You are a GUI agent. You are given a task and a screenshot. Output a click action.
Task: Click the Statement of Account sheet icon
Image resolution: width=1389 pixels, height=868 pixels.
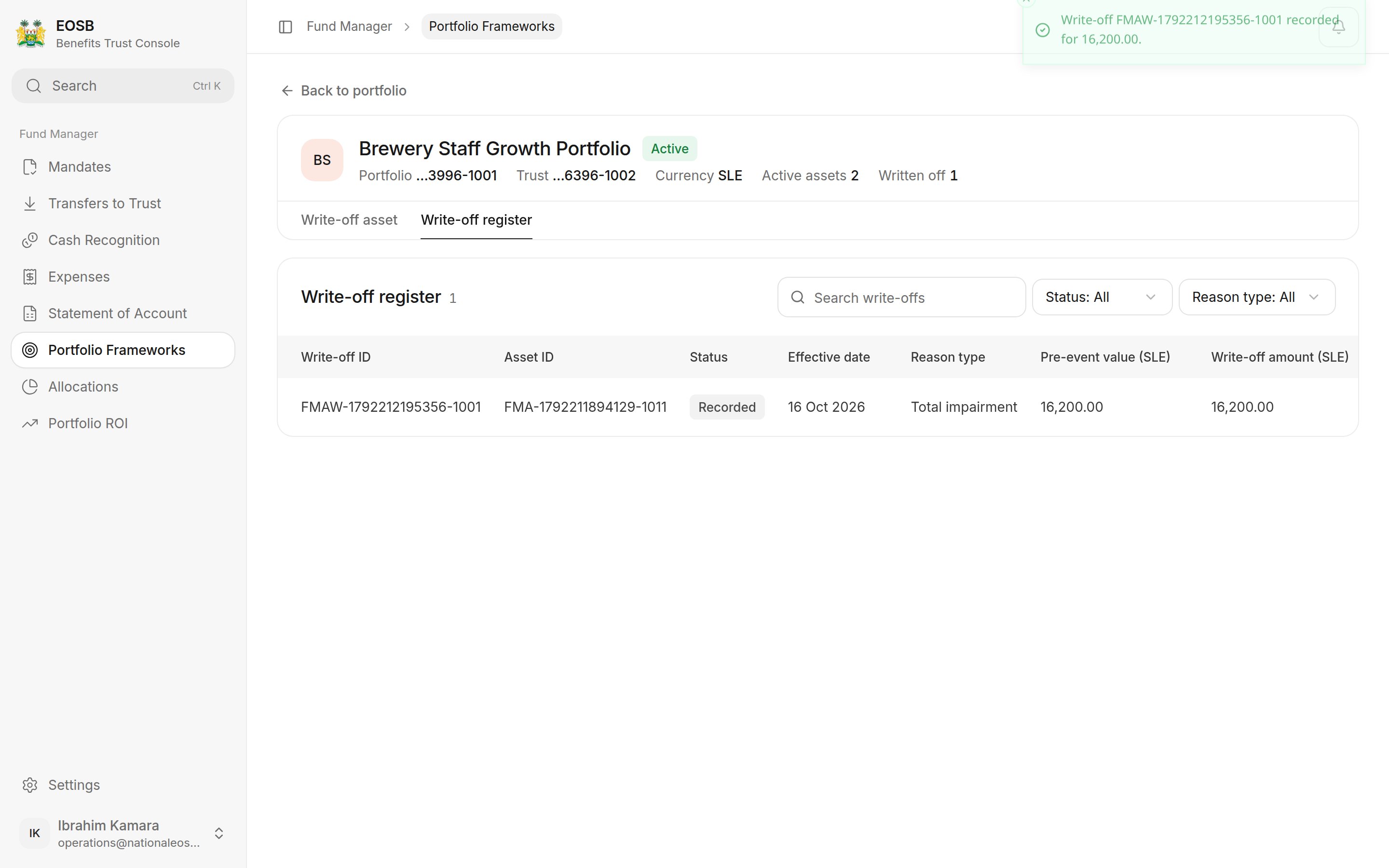tap(30, 313)
